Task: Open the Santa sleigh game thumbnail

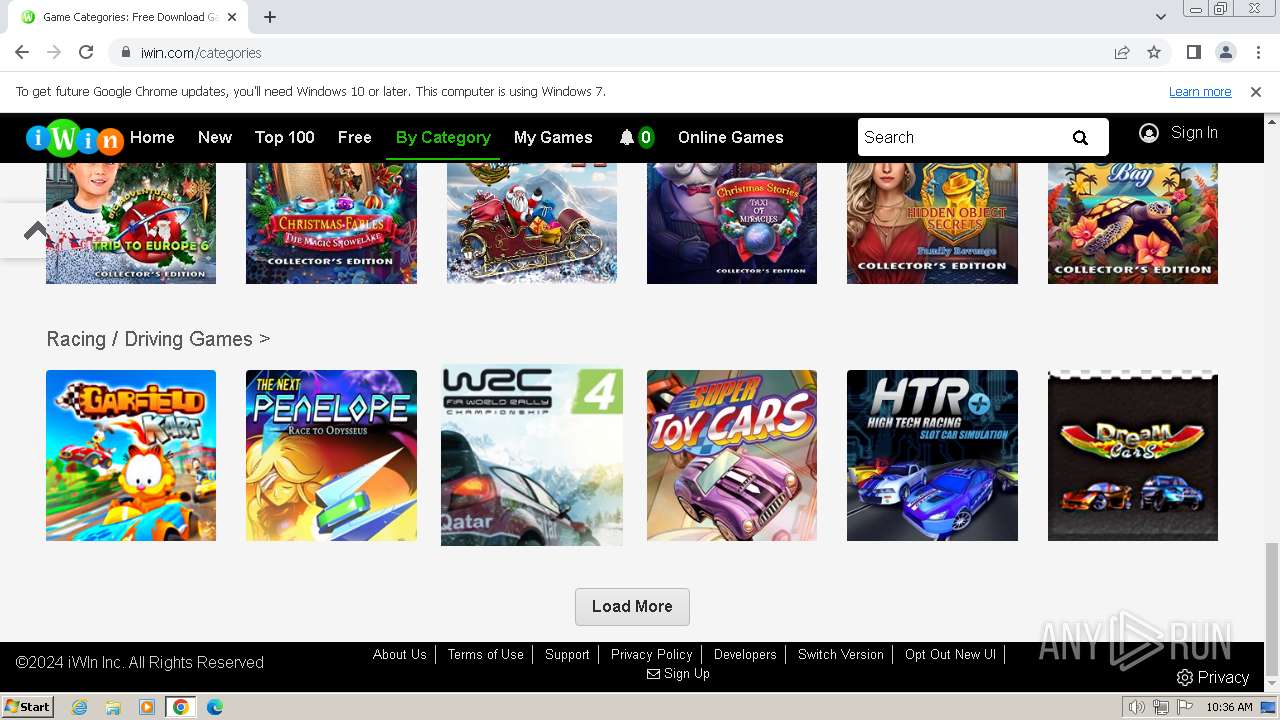Action: coord(532,223)
